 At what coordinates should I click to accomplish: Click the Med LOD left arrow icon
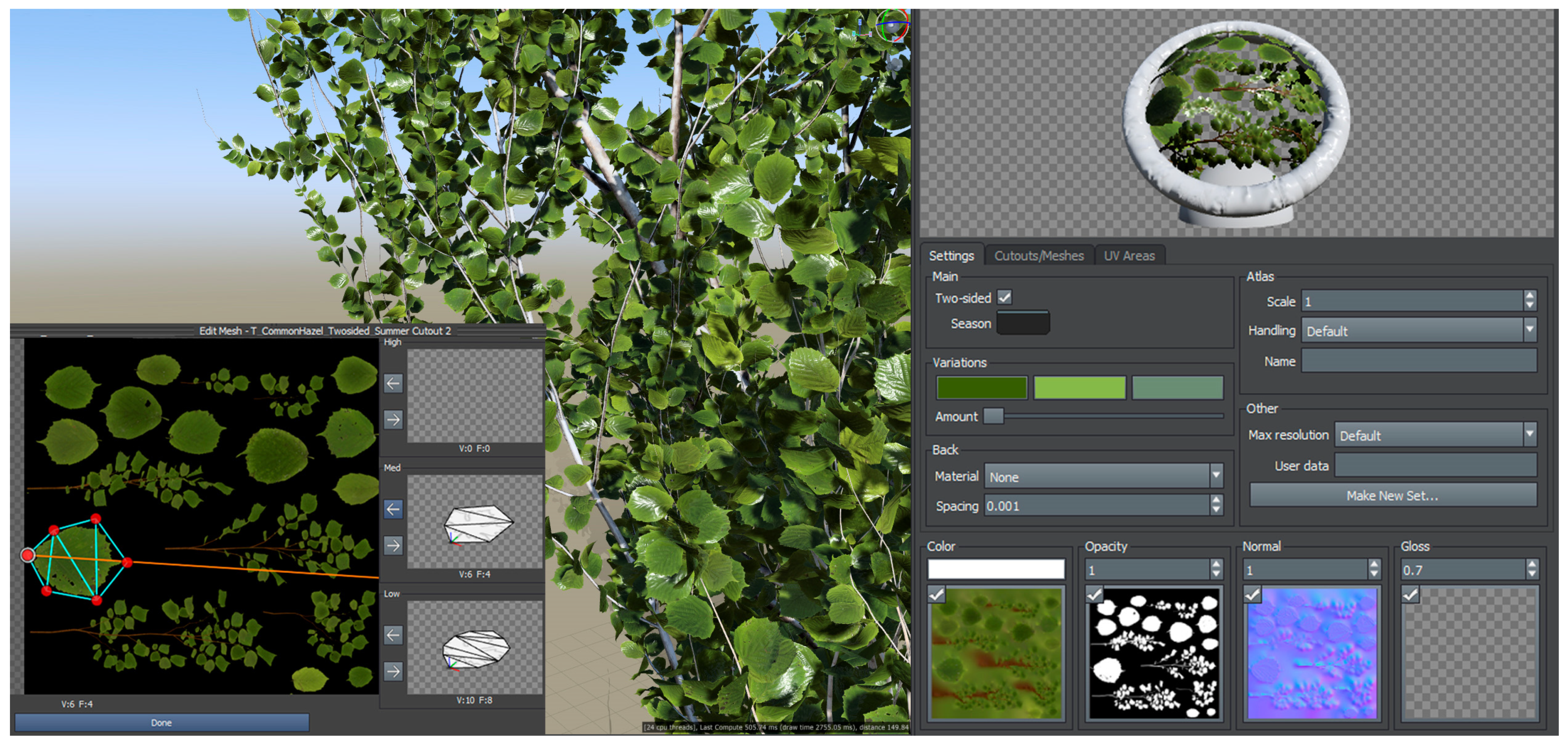pos(393,509)
